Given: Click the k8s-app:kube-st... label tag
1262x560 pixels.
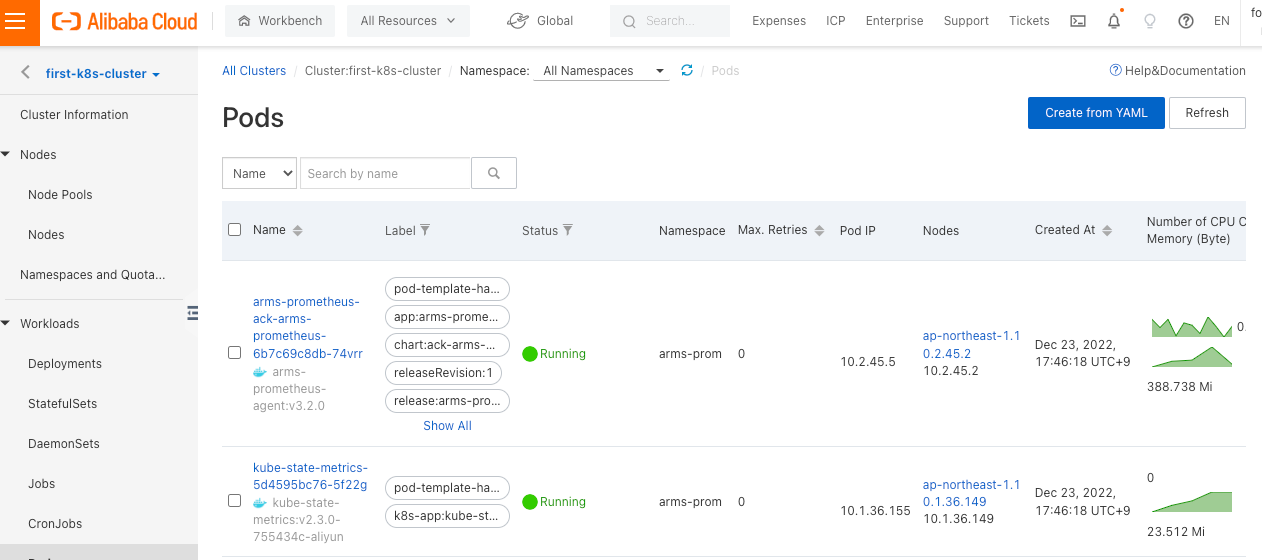Looking at the screenshot, I should 447,516.
